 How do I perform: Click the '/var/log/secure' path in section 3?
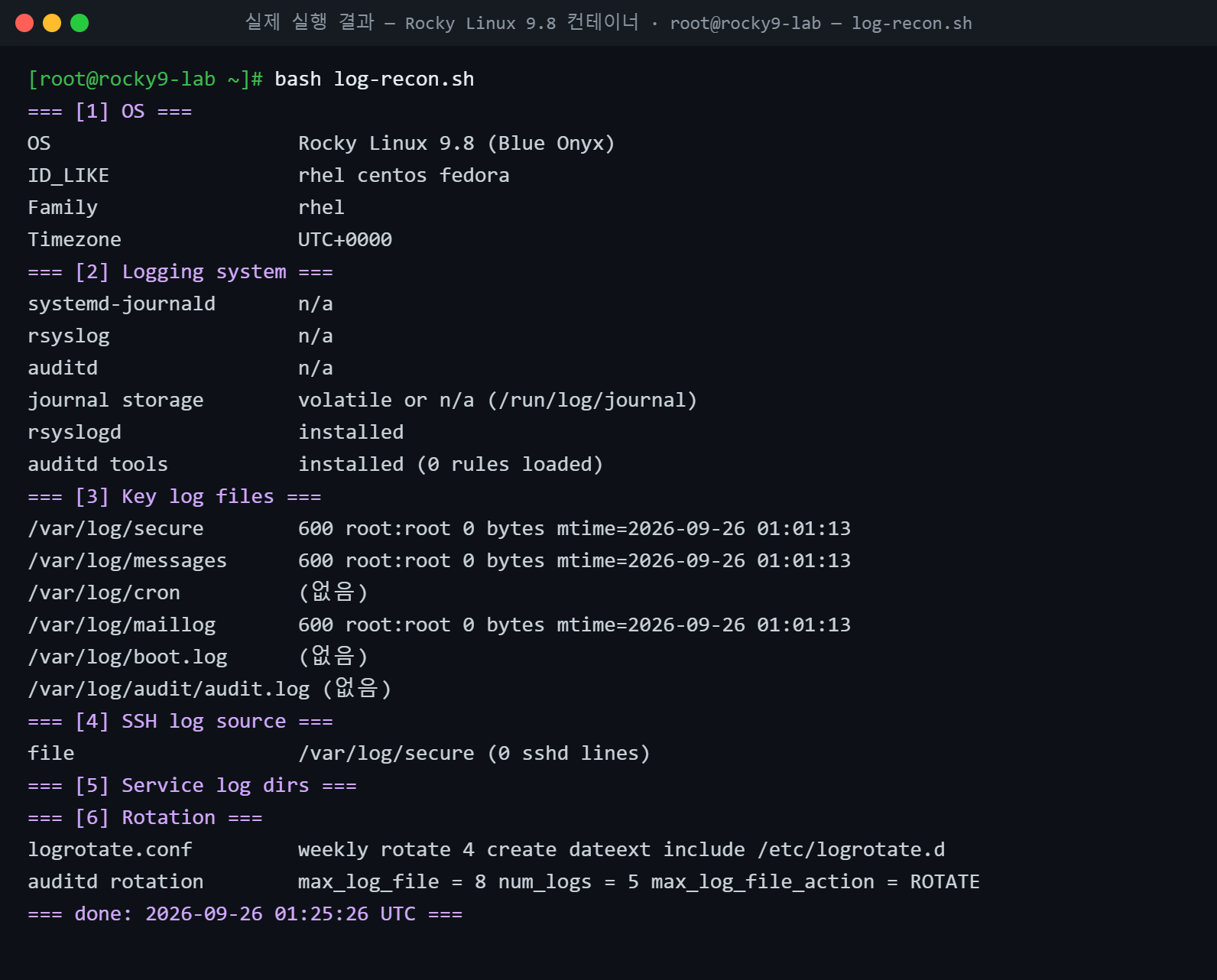tap(116, 529)
